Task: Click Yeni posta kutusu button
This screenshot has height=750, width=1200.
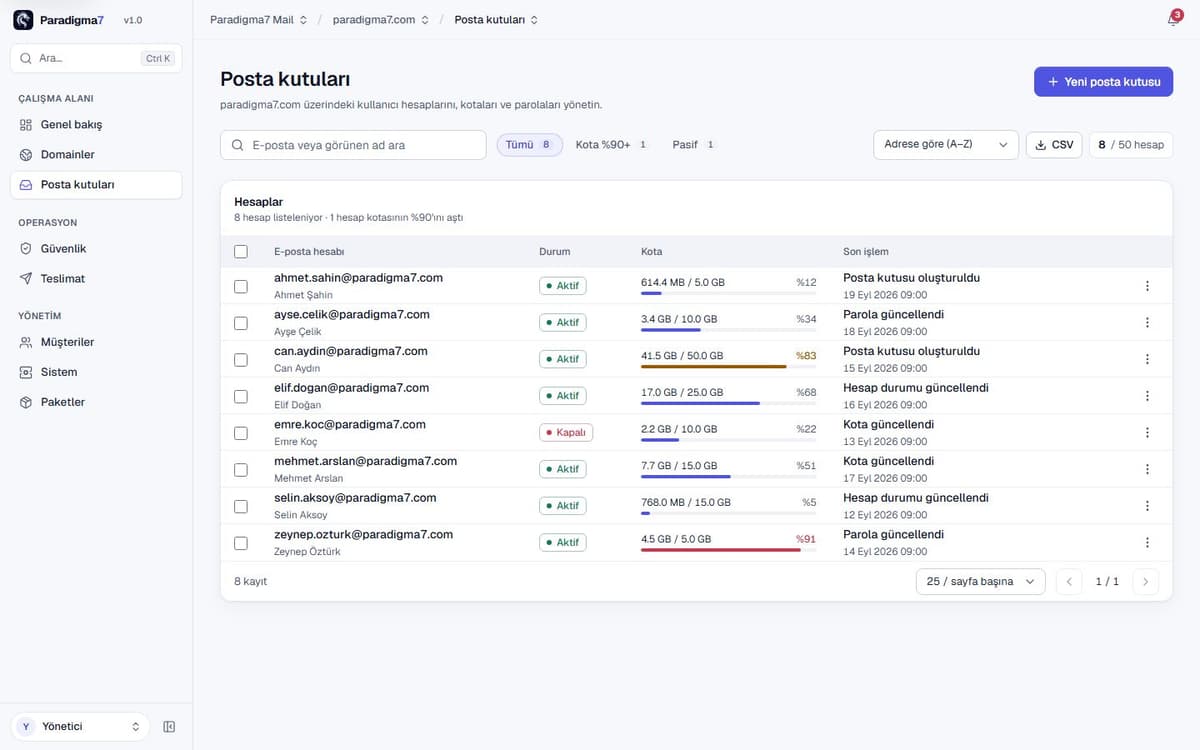Action: click(1103, 82)
